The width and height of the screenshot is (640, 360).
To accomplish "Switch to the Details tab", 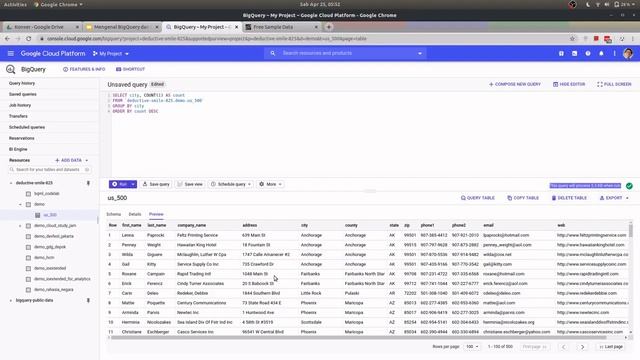I will point(135,214).
